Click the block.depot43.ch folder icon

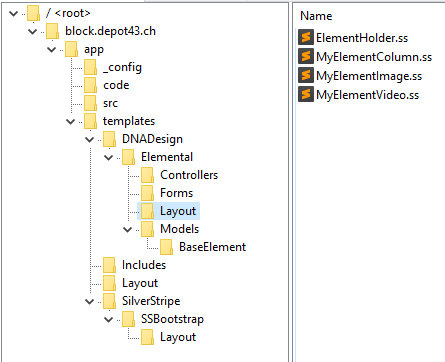point(53,31)
